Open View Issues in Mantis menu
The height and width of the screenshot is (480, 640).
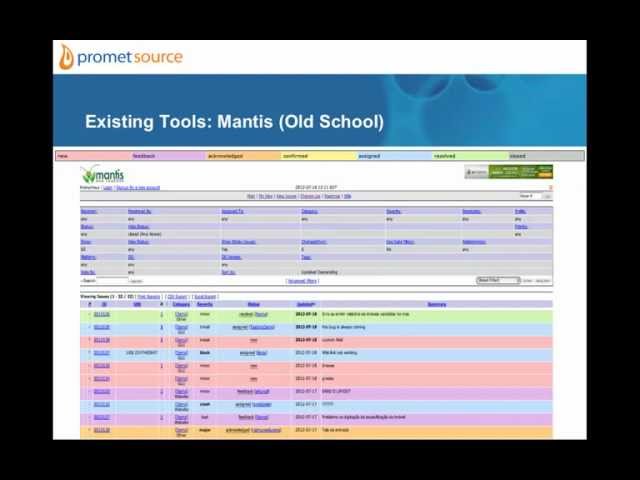287,196
